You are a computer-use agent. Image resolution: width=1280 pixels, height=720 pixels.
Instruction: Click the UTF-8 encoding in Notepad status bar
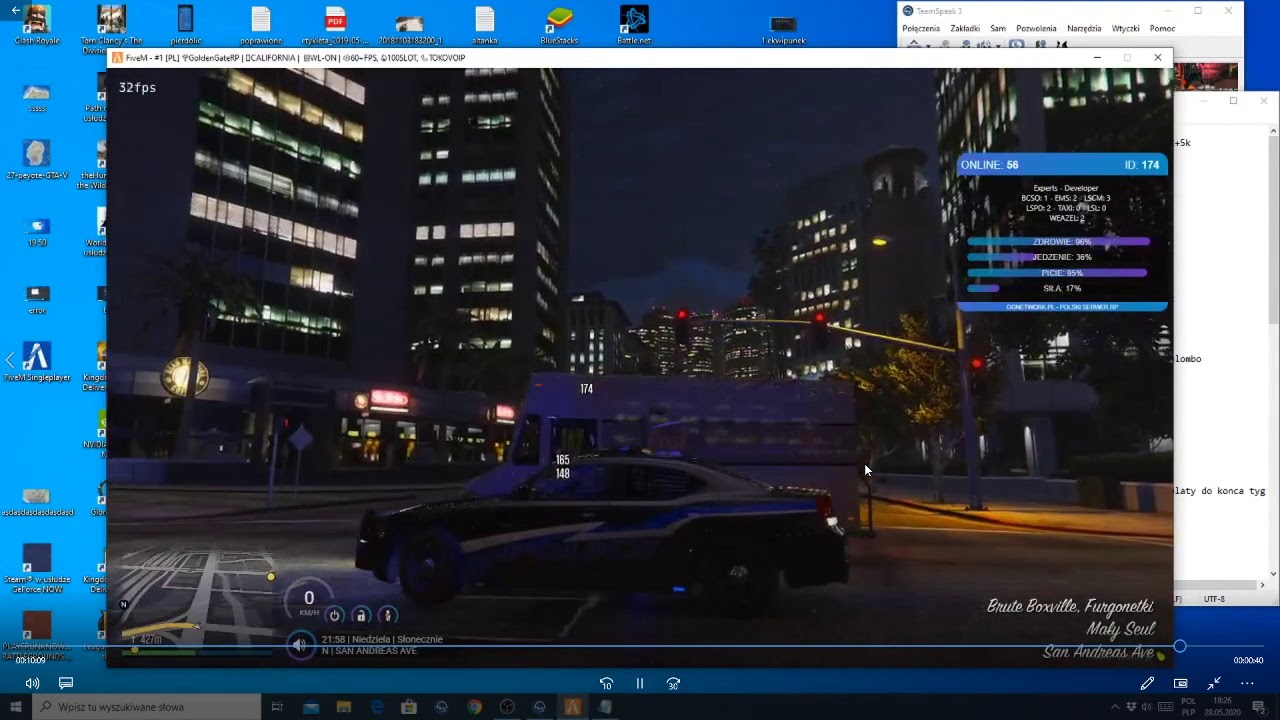1214,599
